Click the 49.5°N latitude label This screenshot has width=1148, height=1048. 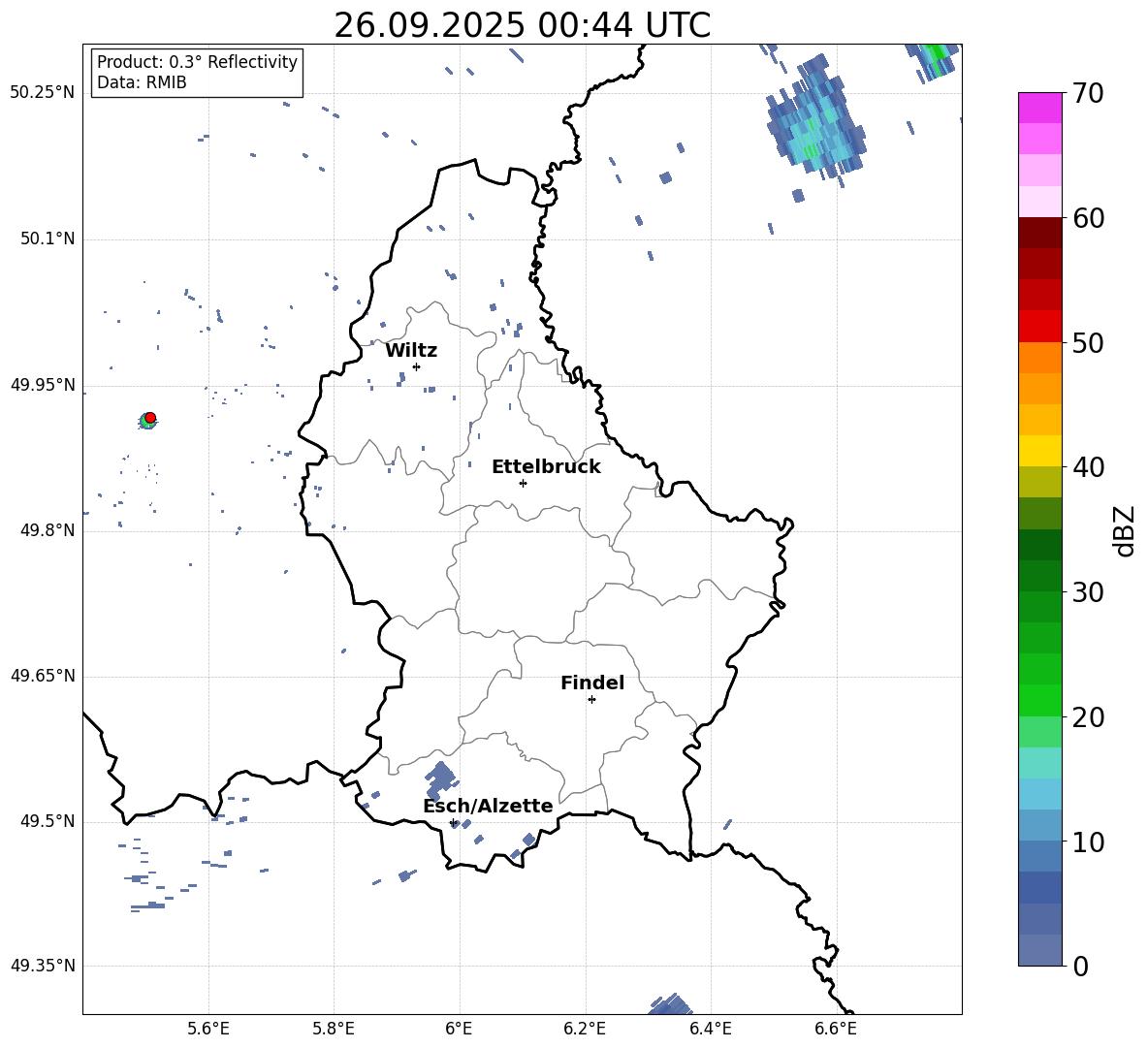click(x=48, y=821)
